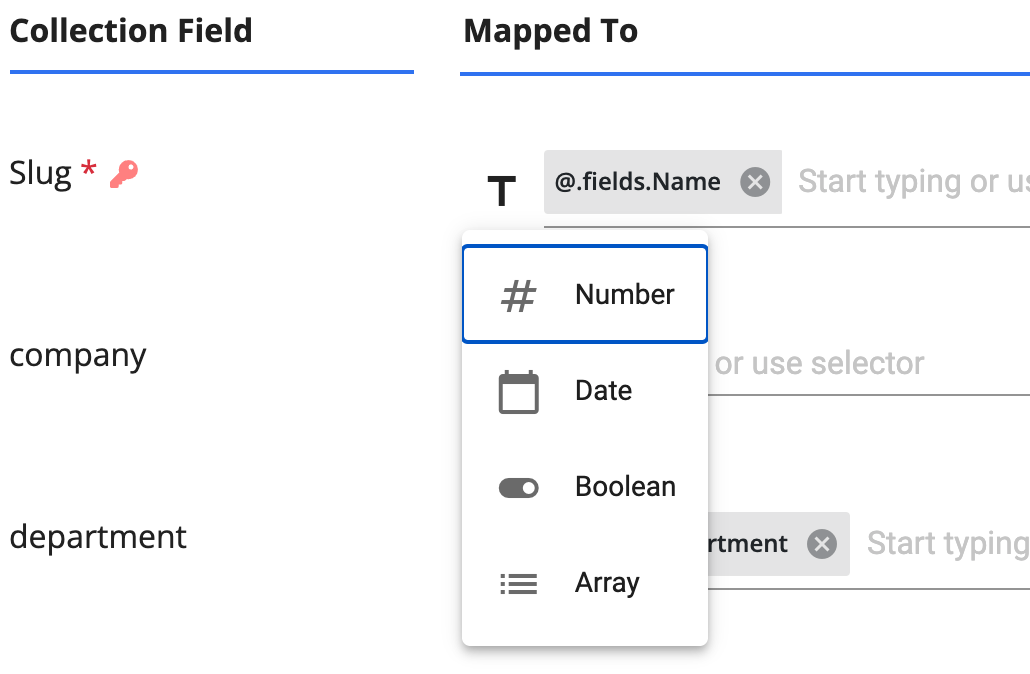Click the company mapping input field
The height and width of the screenshot is (674, 1030).
click(868, 364)
